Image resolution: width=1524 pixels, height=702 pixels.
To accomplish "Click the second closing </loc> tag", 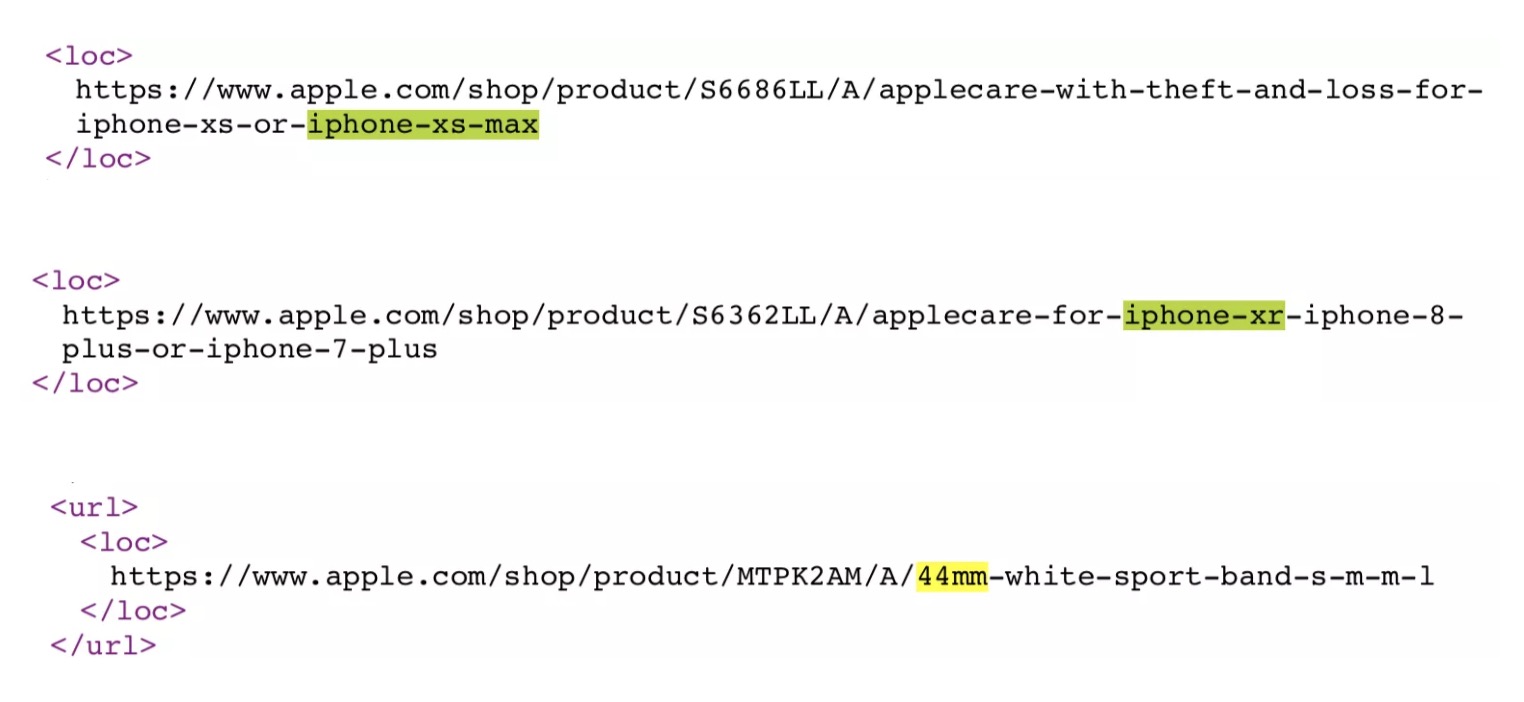I will tap(85, 383).
